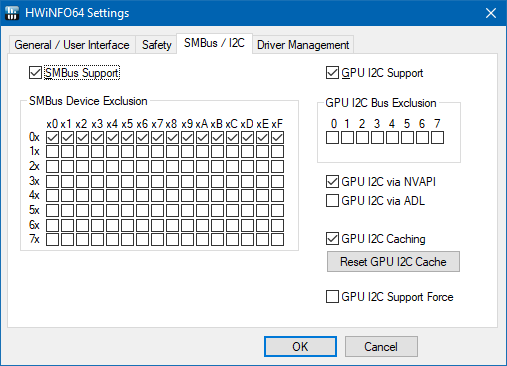Click Reset GPU I2C Cache button

[393, 262]
